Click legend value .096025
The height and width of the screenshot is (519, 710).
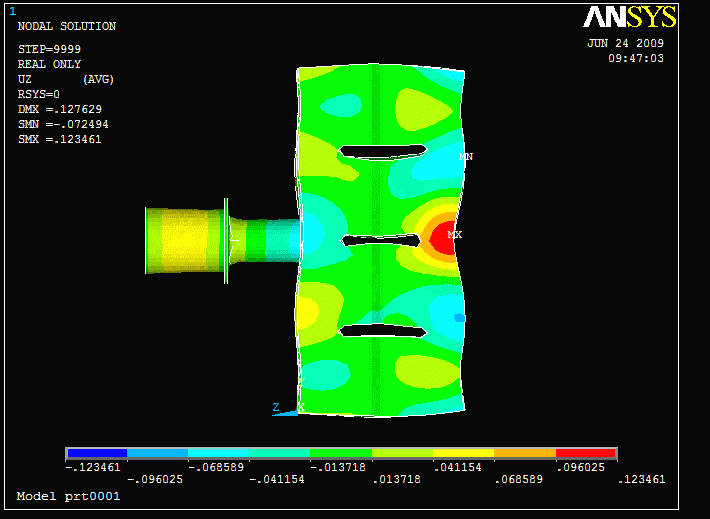click(x=580, y=467)
